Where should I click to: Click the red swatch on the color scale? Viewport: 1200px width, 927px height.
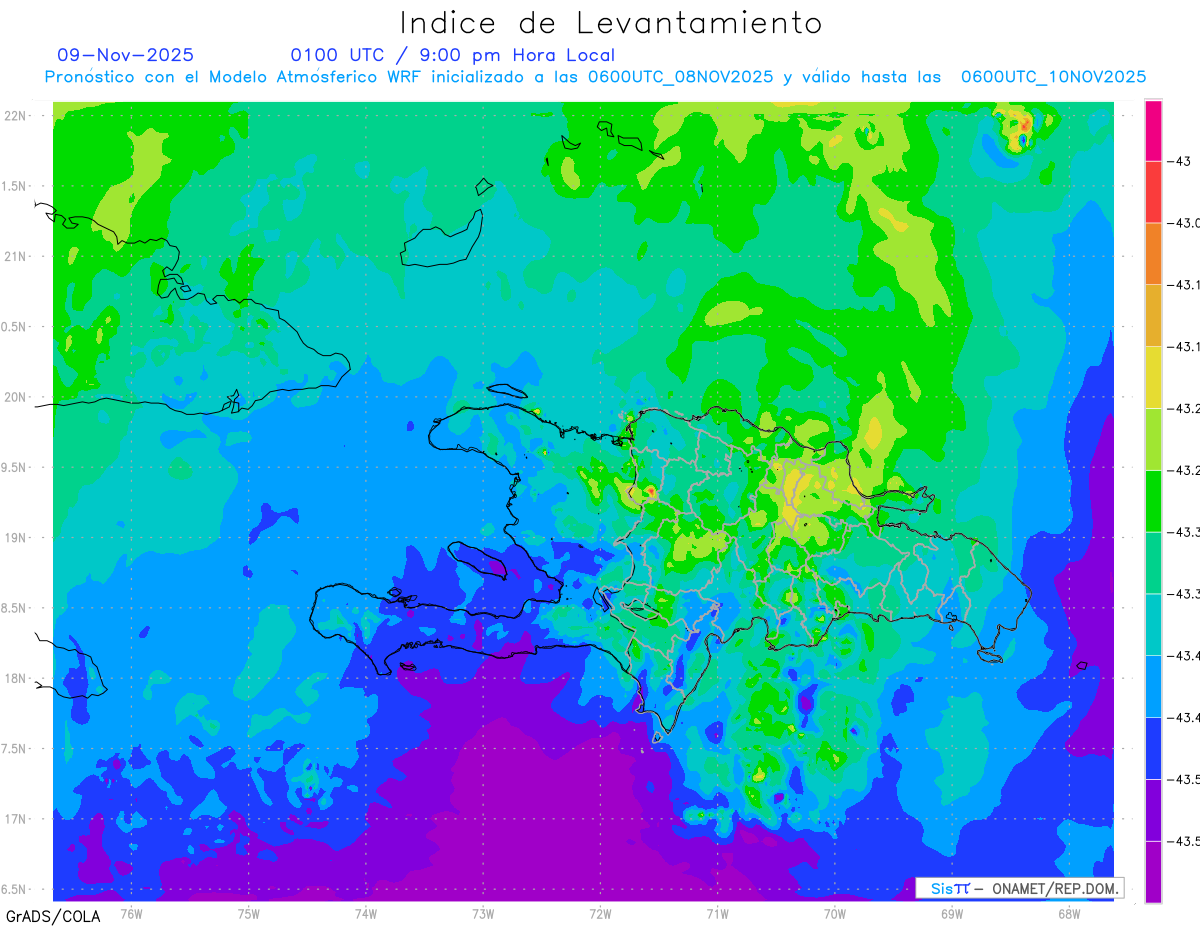click(x=1153, y=192)
